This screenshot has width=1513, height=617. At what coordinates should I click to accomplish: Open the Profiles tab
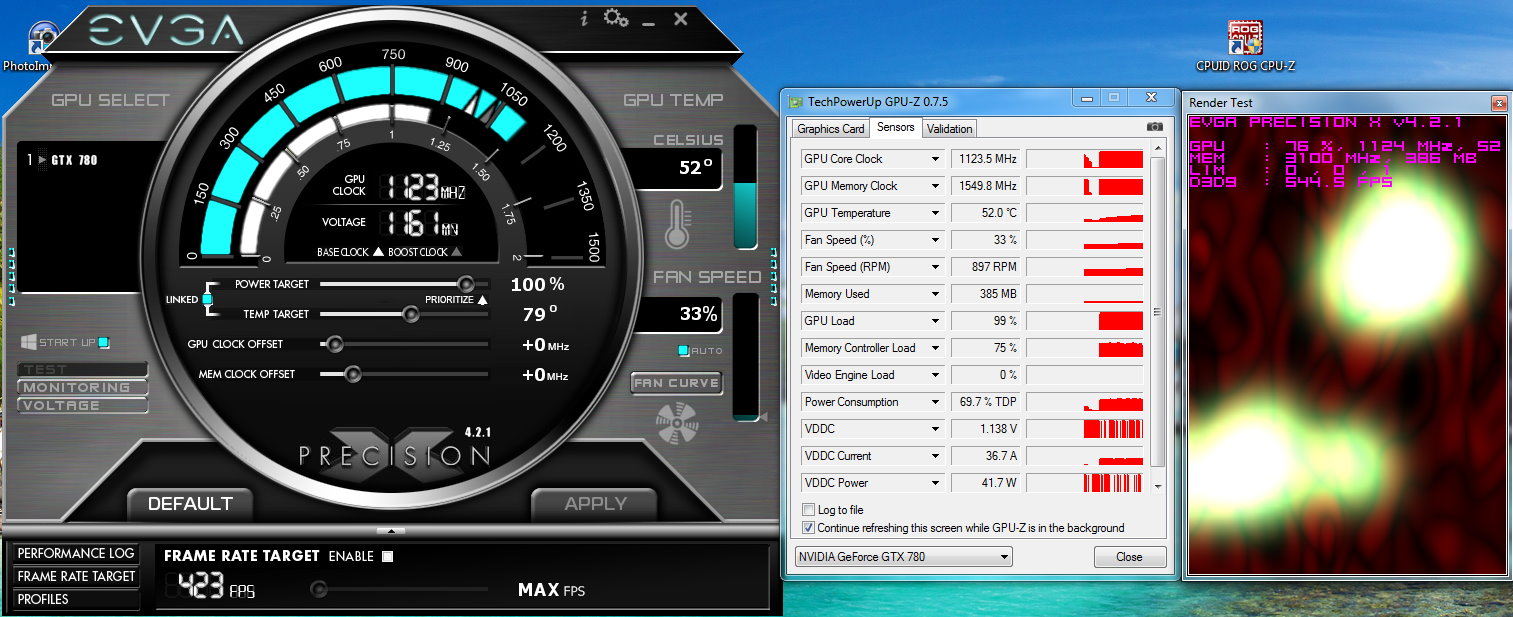[76, 599]
